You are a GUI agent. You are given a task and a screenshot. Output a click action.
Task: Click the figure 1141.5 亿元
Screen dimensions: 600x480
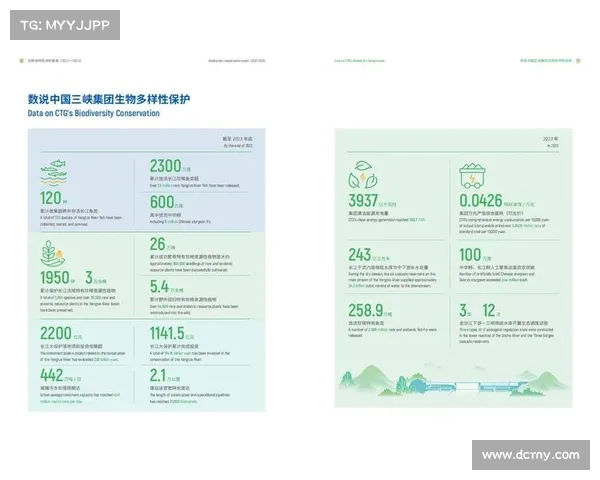pyautogui.click(x=171, y=333)
